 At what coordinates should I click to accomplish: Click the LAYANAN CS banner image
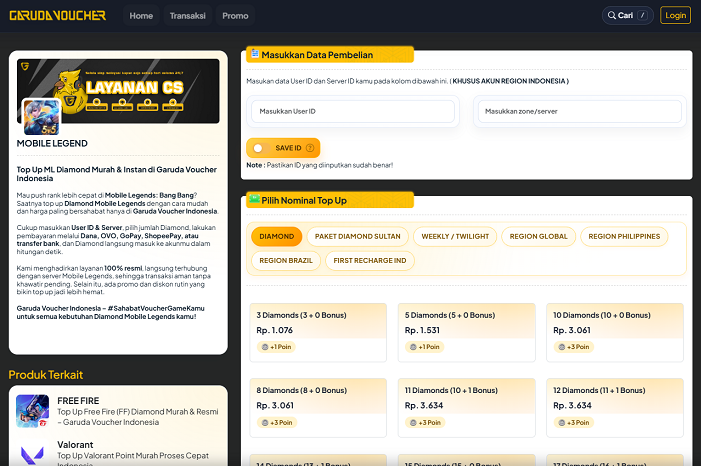tap(118, 91)
